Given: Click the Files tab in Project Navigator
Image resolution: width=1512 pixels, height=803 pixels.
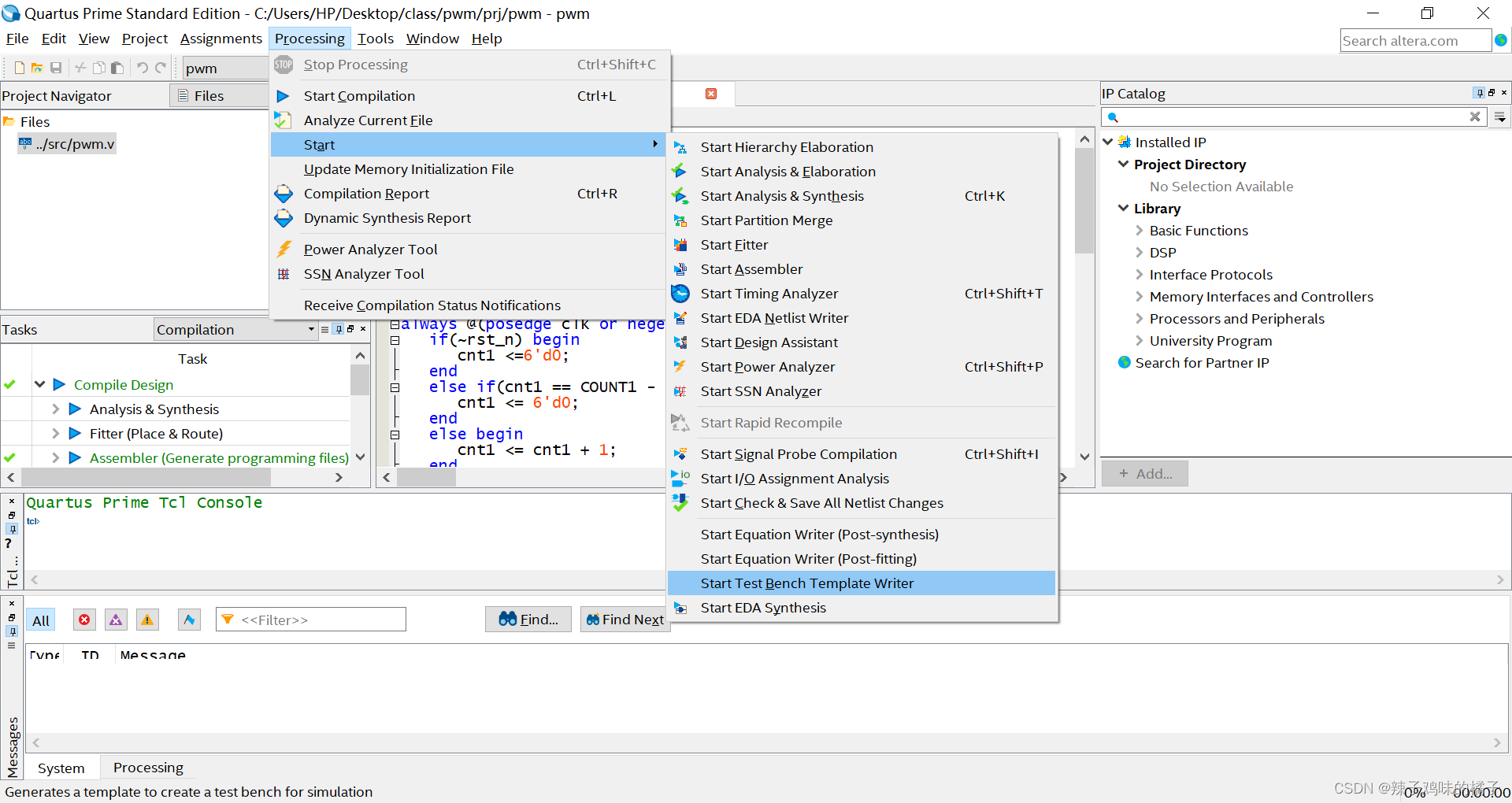Looking at the screenshot, I should [x=219, y=96].
